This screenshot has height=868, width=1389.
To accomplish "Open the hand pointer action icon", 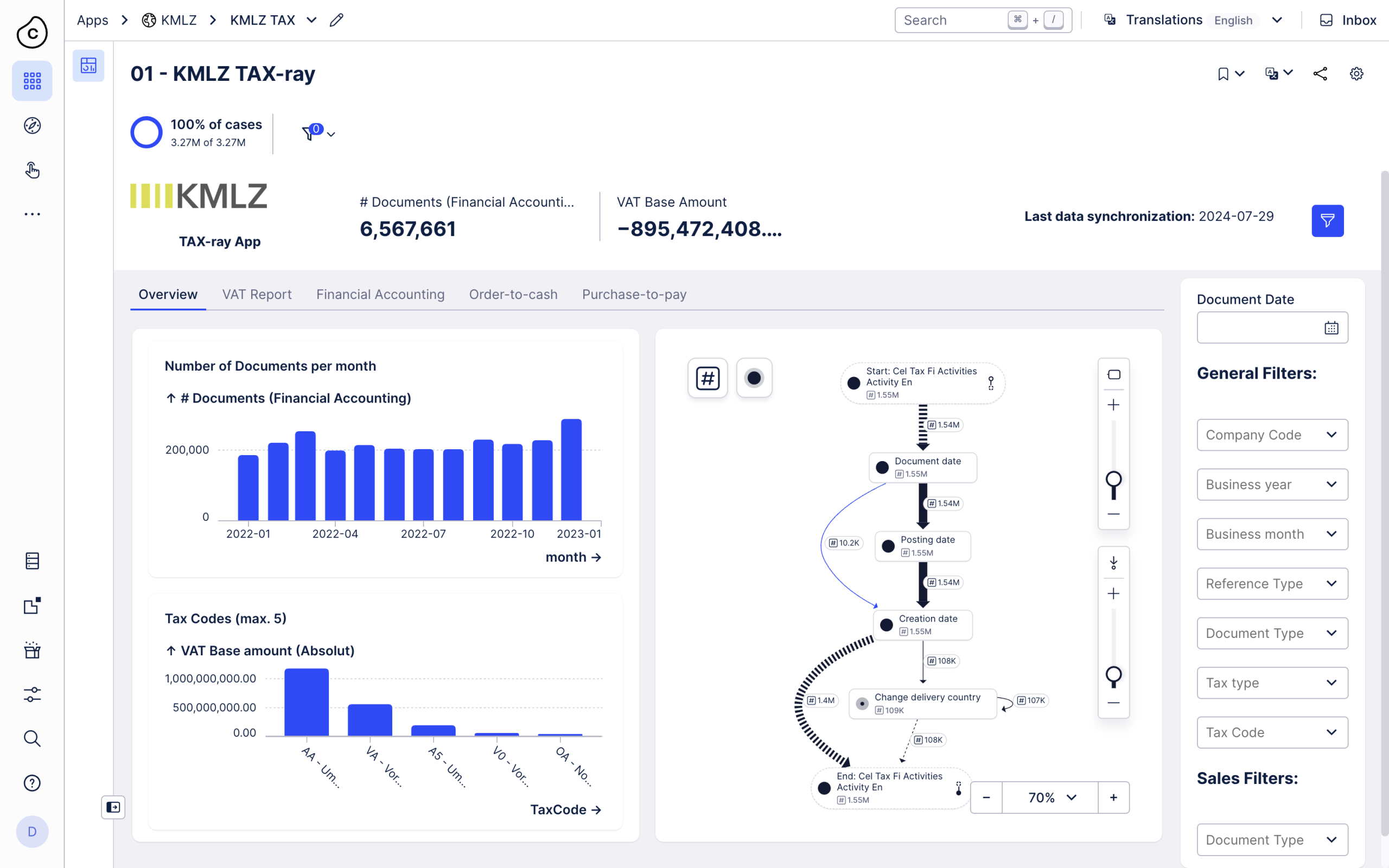I will click(x=32, y=170).
